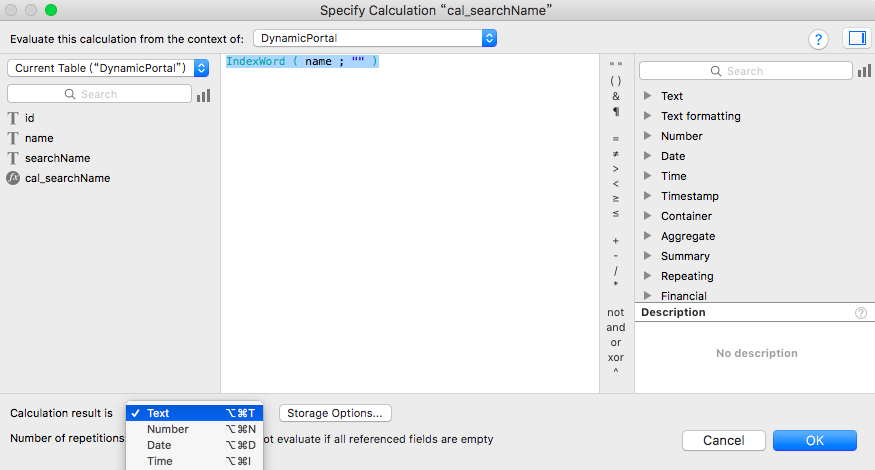Toggle the functions pane sidebar icon
The image size is (875, 470).
(857, 39)
